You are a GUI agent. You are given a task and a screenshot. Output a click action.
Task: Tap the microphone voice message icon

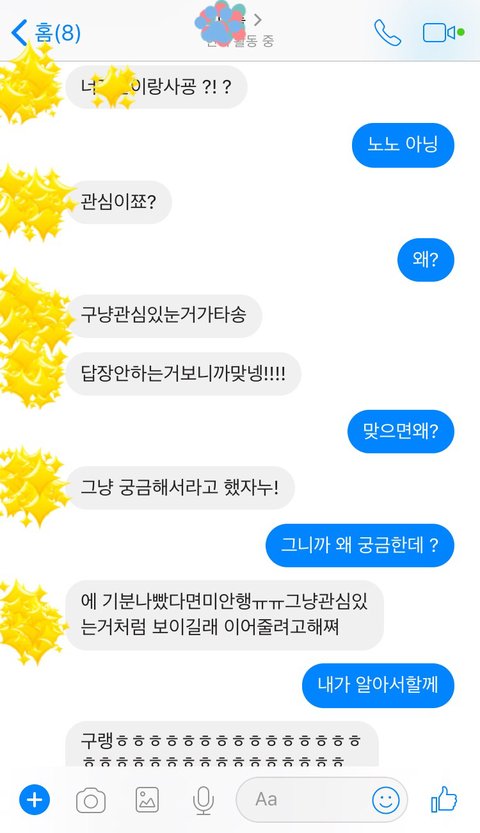(203, 800)
